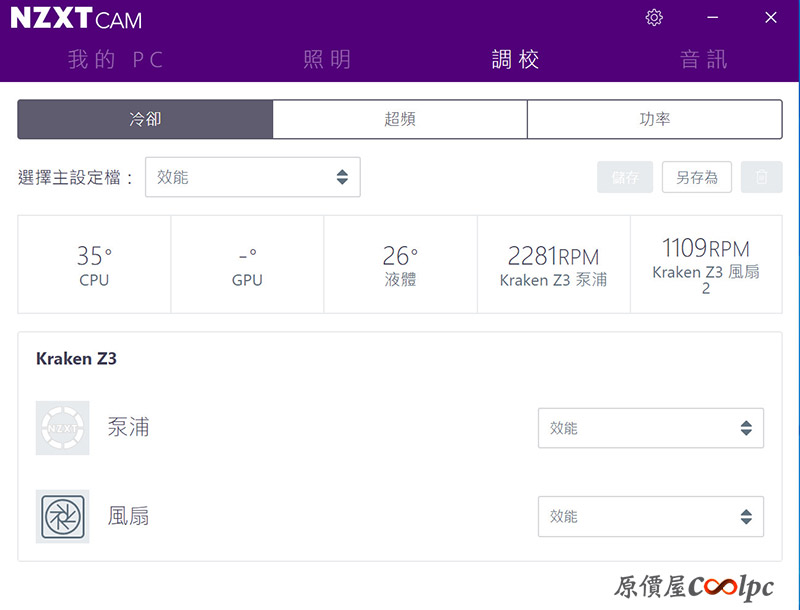Image resolution: width=800 pixels, height=610 pixels.
Task: Click the Kraken Z3 section heading
Action: [x=77, y=359]
